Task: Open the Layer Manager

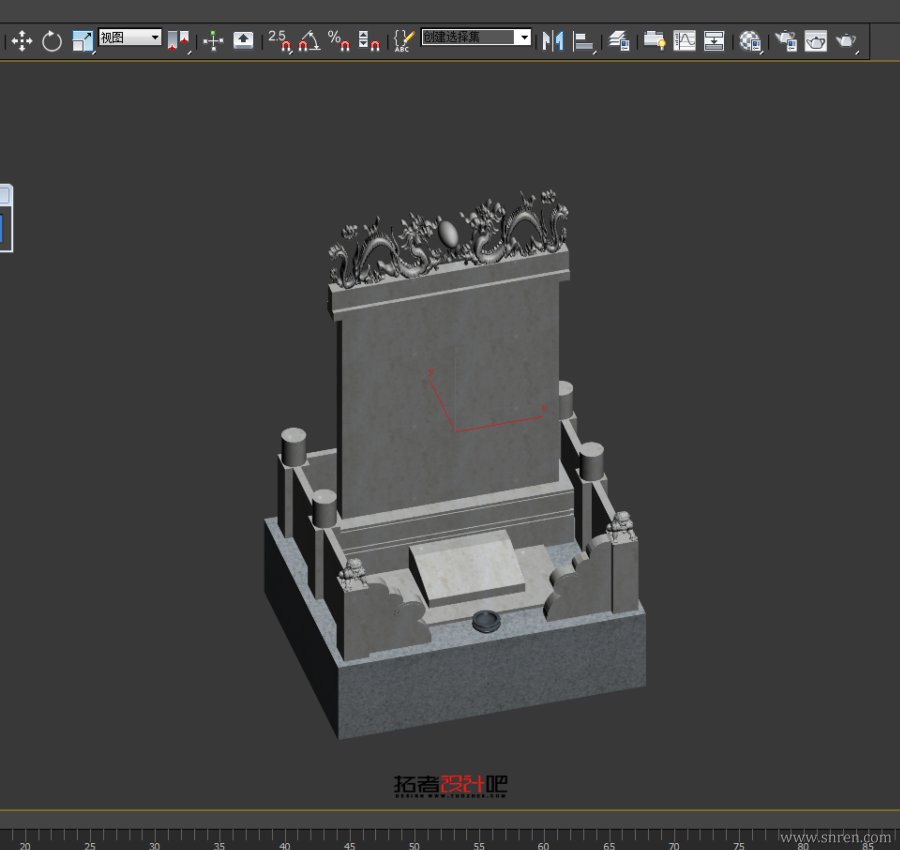Action: [619, 41]
